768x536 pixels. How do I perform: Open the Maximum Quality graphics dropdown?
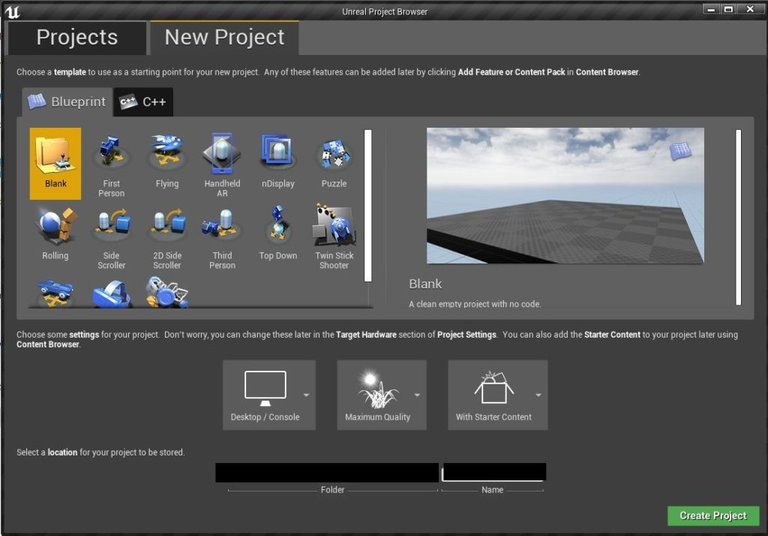[382, 395]
